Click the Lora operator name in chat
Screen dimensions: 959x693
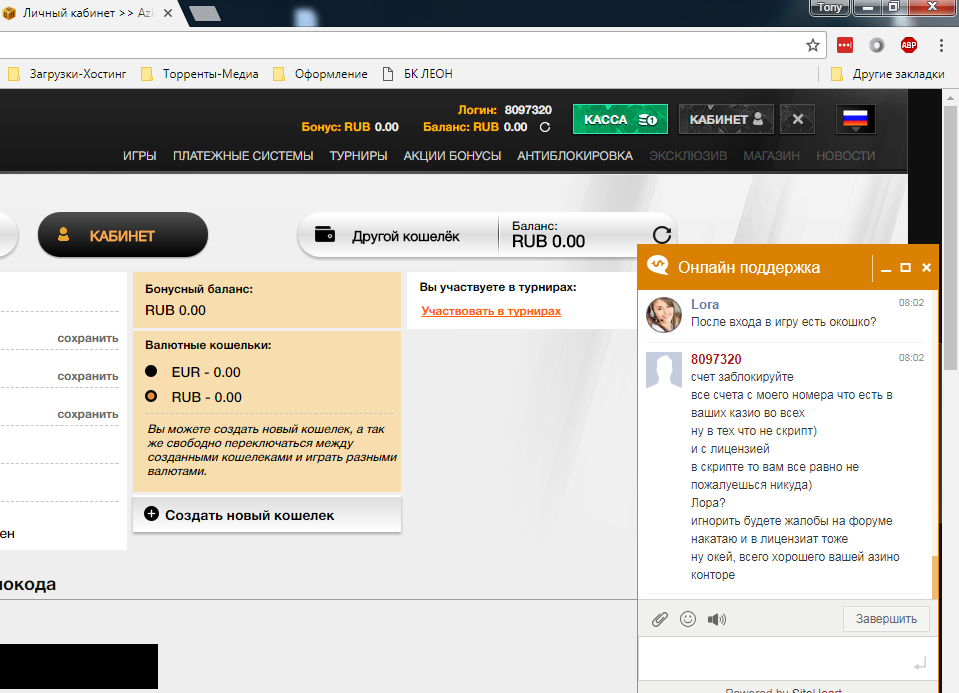[705, 305]
